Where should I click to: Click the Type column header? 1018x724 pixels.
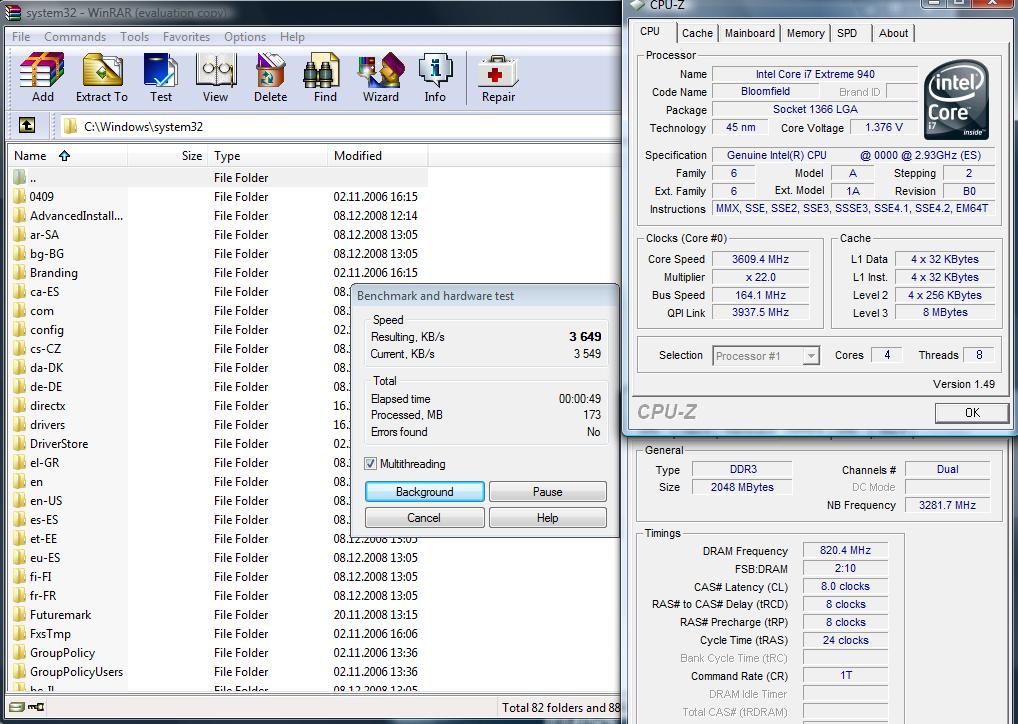point(267,156)
